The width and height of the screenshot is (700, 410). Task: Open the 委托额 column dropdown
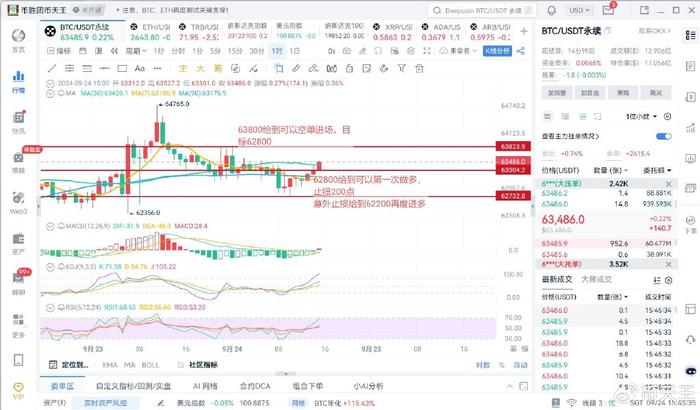[657, 170]
